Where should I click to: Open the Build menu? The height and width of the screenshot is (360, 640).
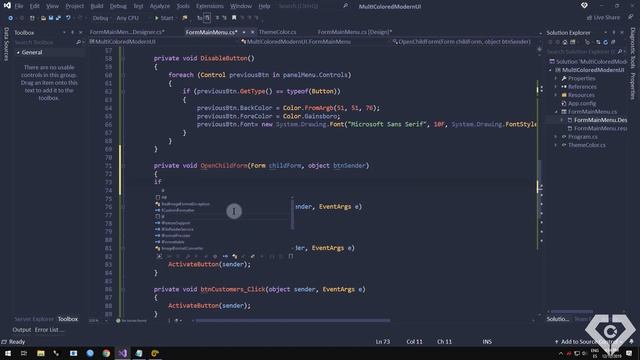point(97,6)
